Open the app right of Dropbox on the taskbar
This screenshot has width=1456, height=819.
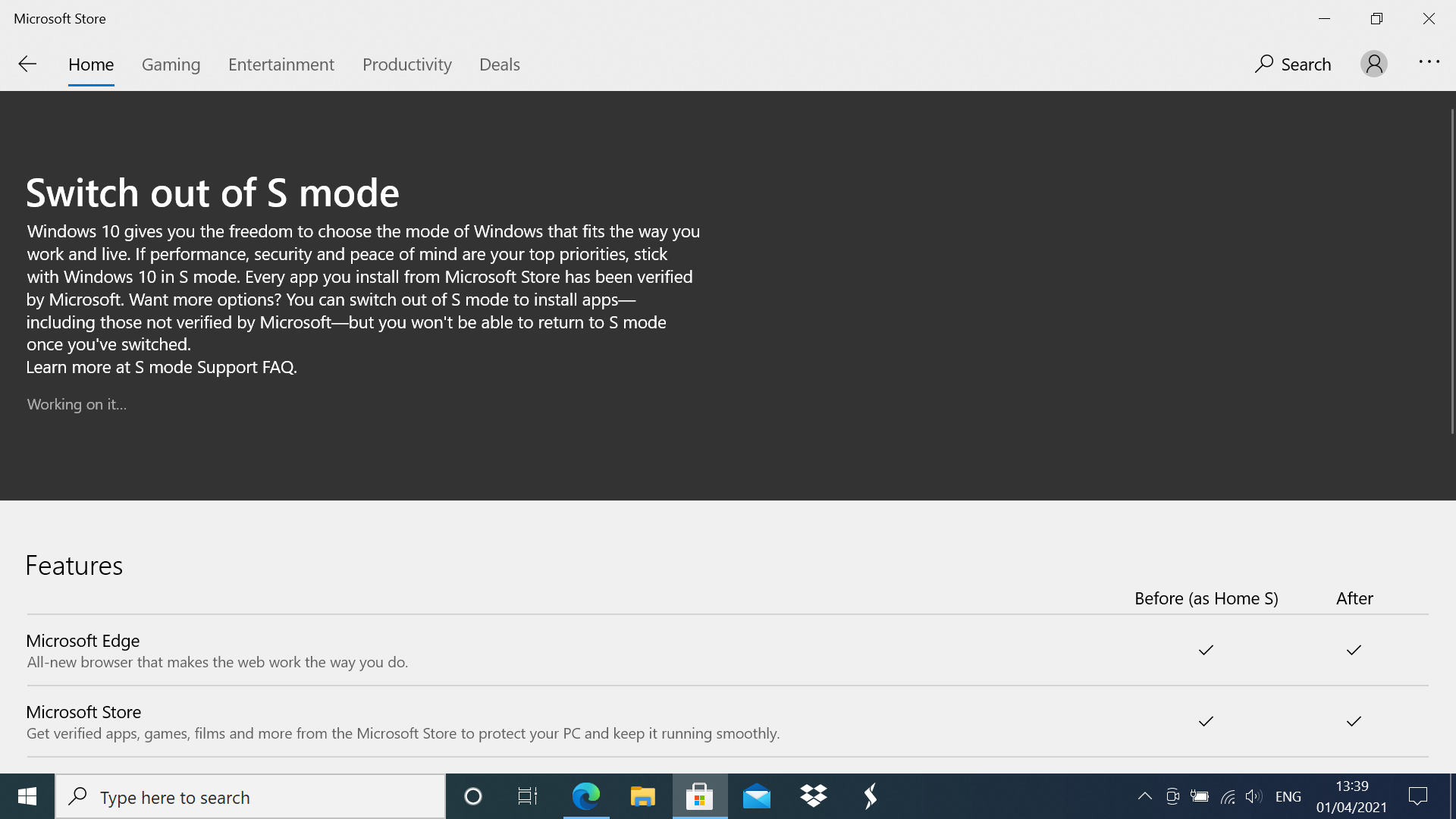click(871, 796)
